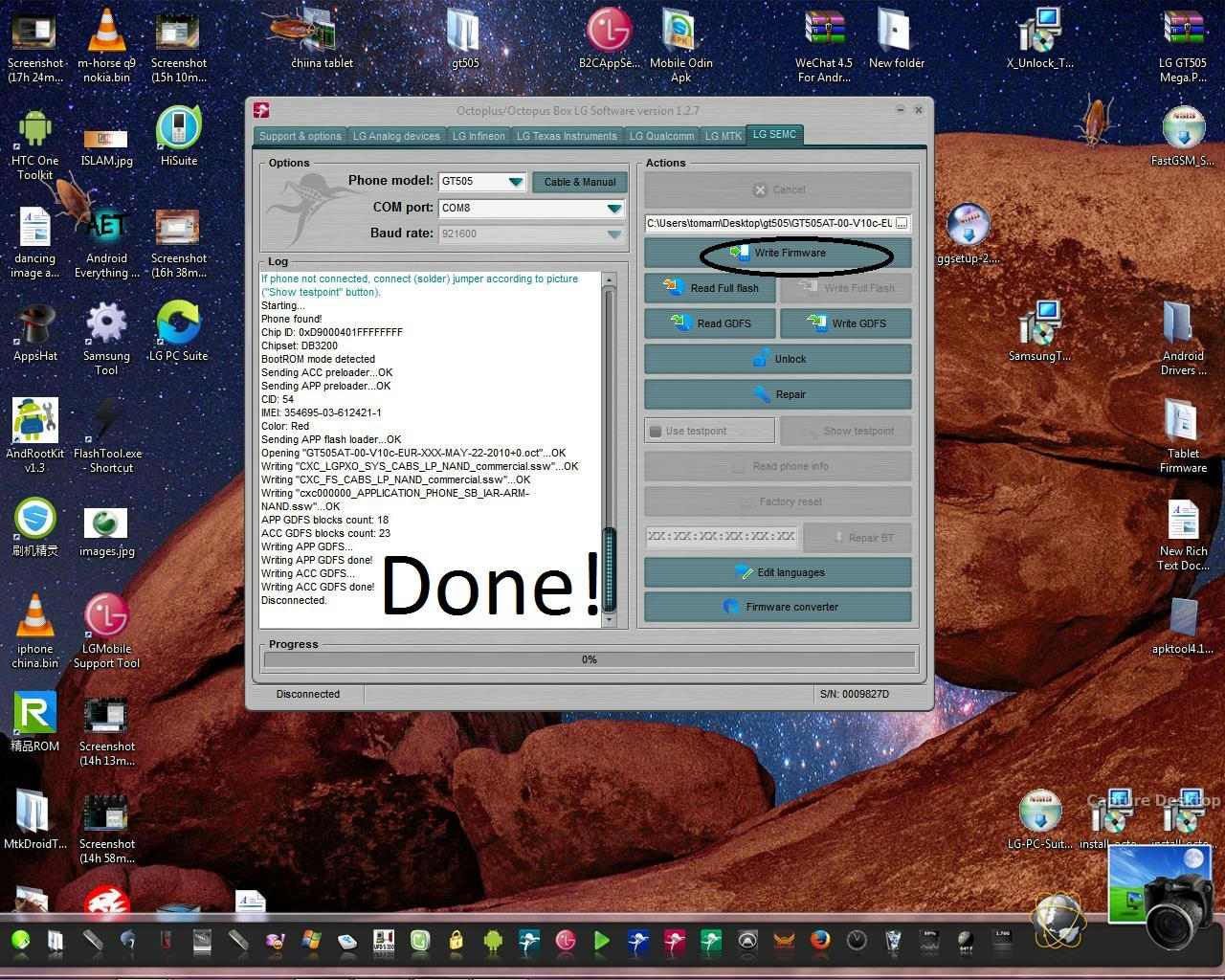This screenshot has width=1225, height=980.
Task: Click the Unlock button
Action: [x=777, y=359]
